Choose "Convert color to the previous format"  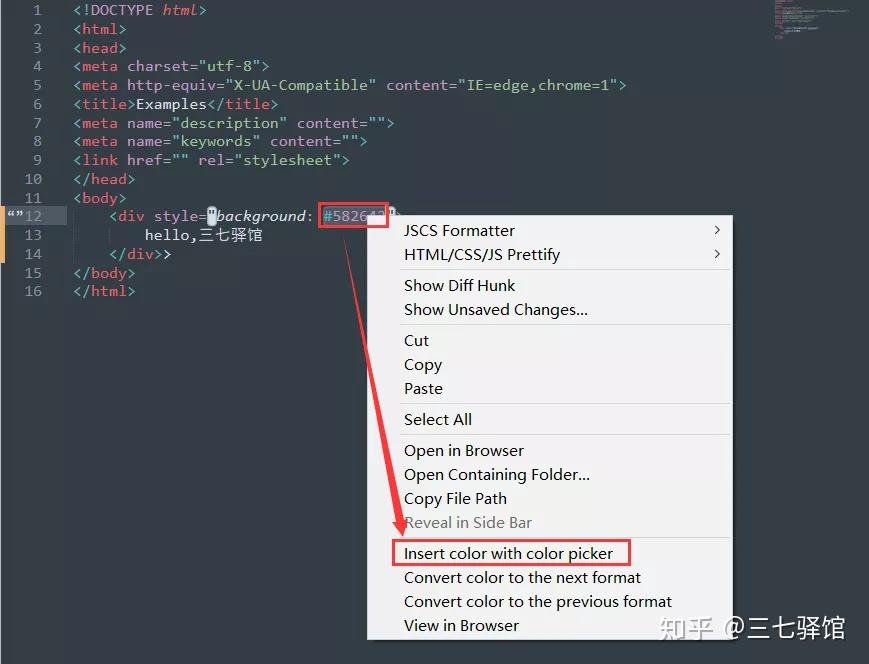537,601
